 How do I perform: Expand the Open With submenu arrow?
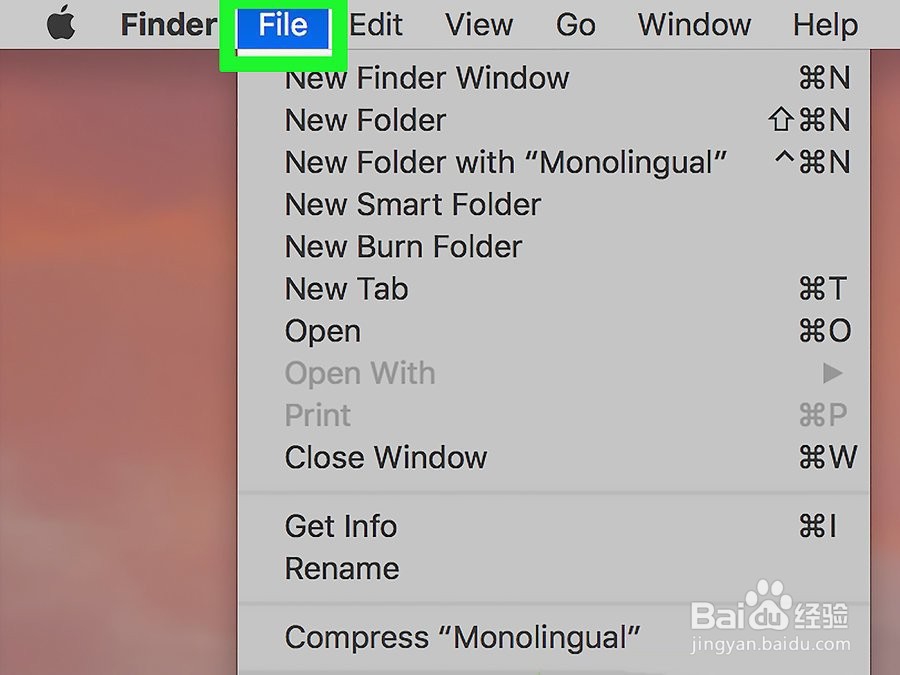pos(832,373)
